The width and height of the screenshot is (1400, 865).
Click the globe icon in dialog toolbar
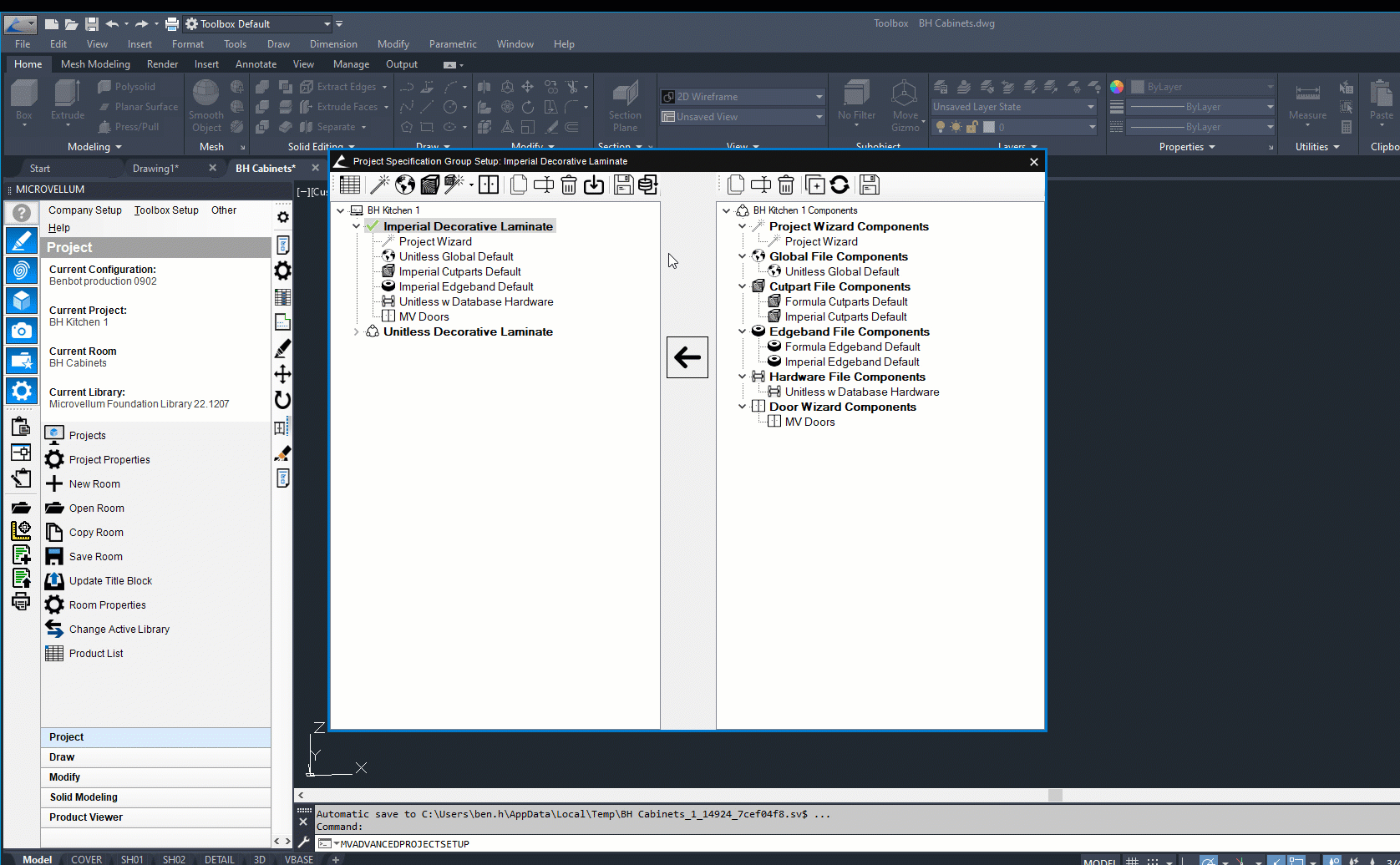tap(405, 185)
